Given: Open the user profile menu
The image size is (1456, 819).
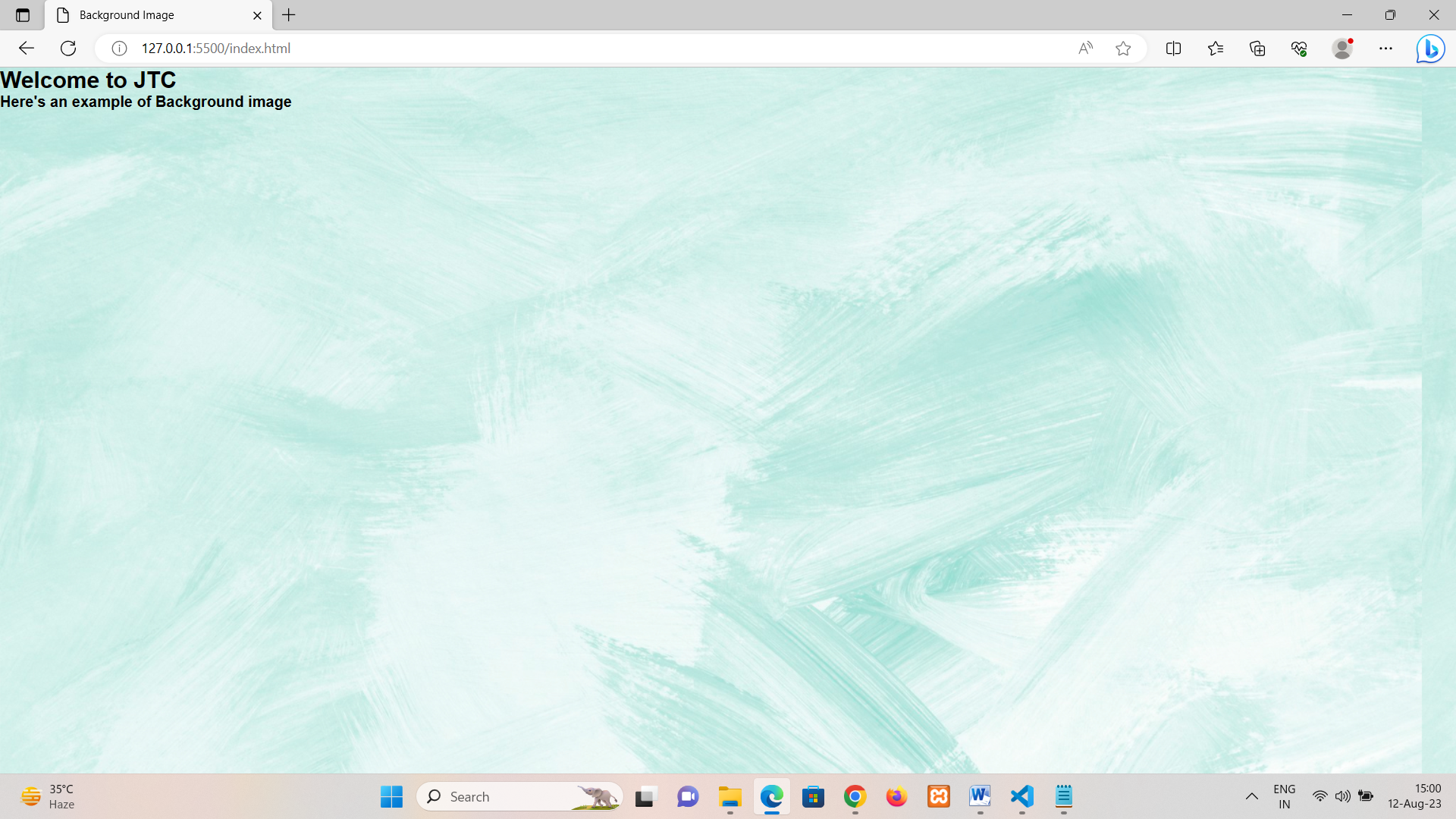Looking at the screenshot, I should tap(1343, 49).
